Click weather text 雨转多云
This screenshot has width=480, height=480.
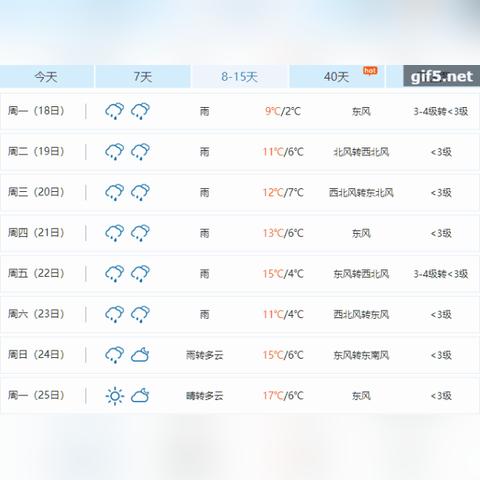pyautogui.click(x=205, y=355)
